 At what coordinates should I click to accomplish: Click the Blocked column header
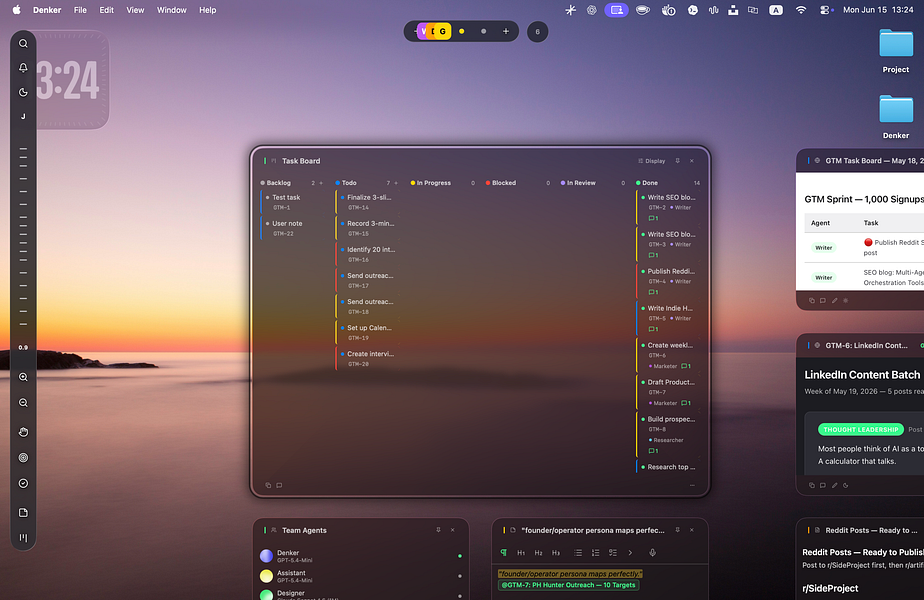tap(500, 183)
